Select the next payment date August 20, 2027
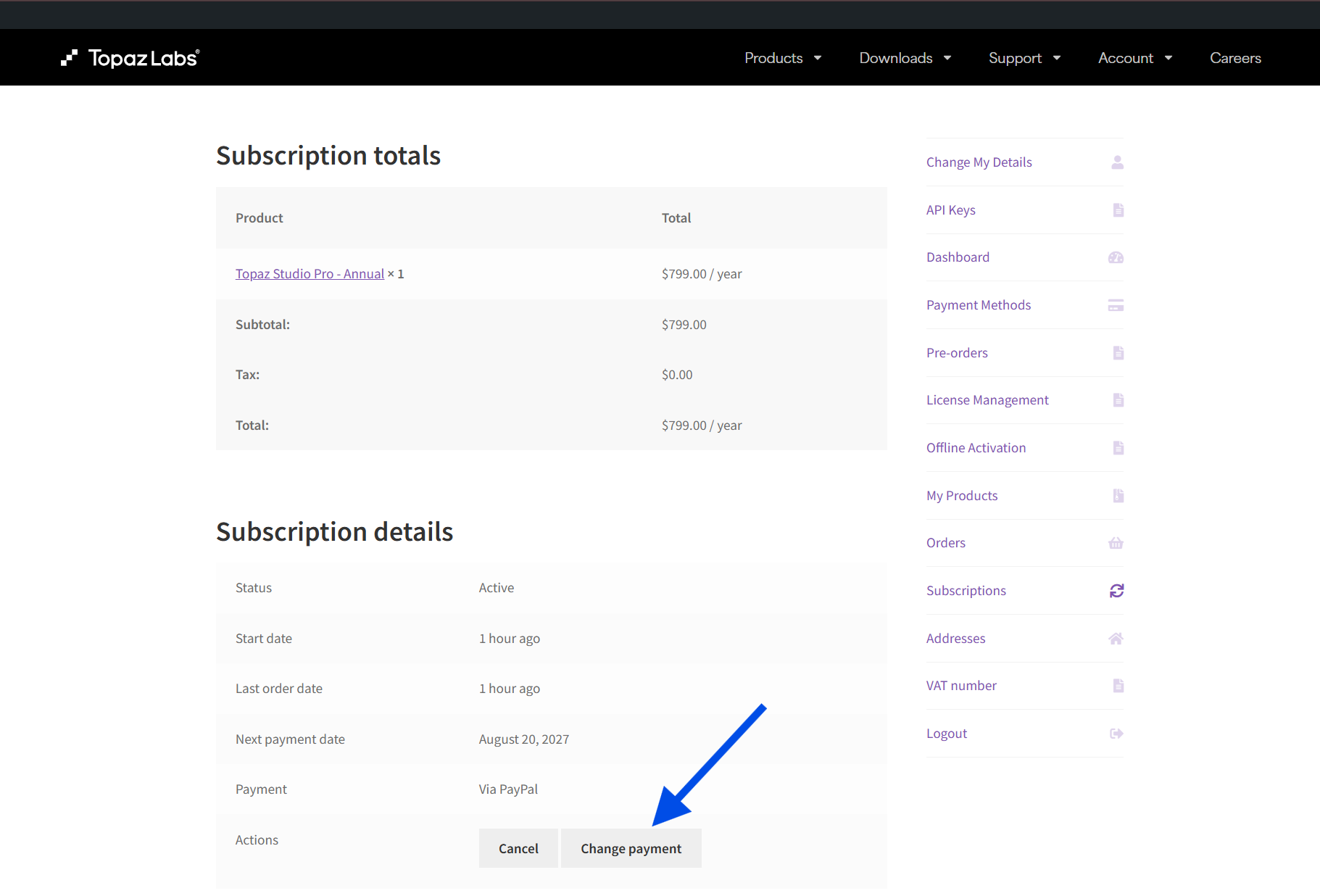1320x896 pixels. pos(523,739)
